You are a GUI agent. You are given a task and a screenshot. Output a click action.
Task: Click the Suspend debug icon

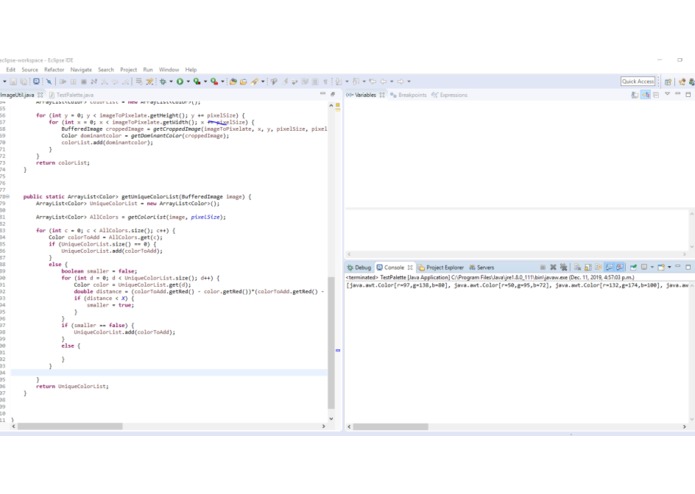click(x=73, y=82)
